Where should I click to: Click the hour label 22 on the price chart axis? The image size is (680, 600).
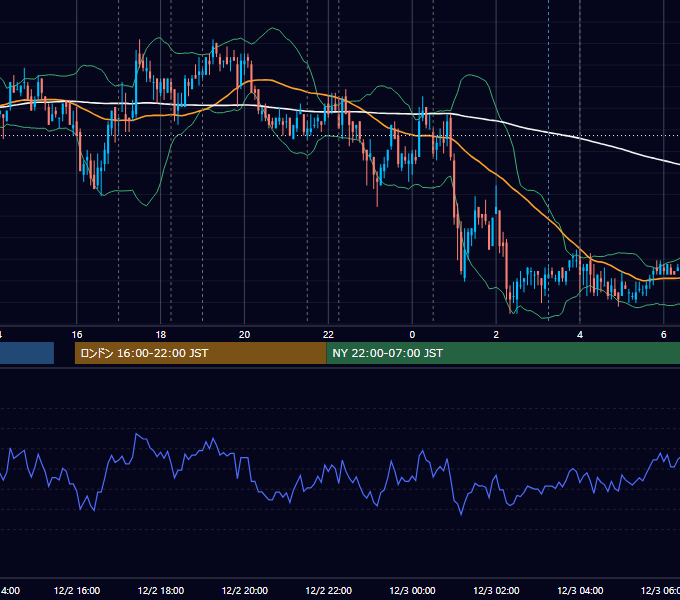click(x=328, y=335)
